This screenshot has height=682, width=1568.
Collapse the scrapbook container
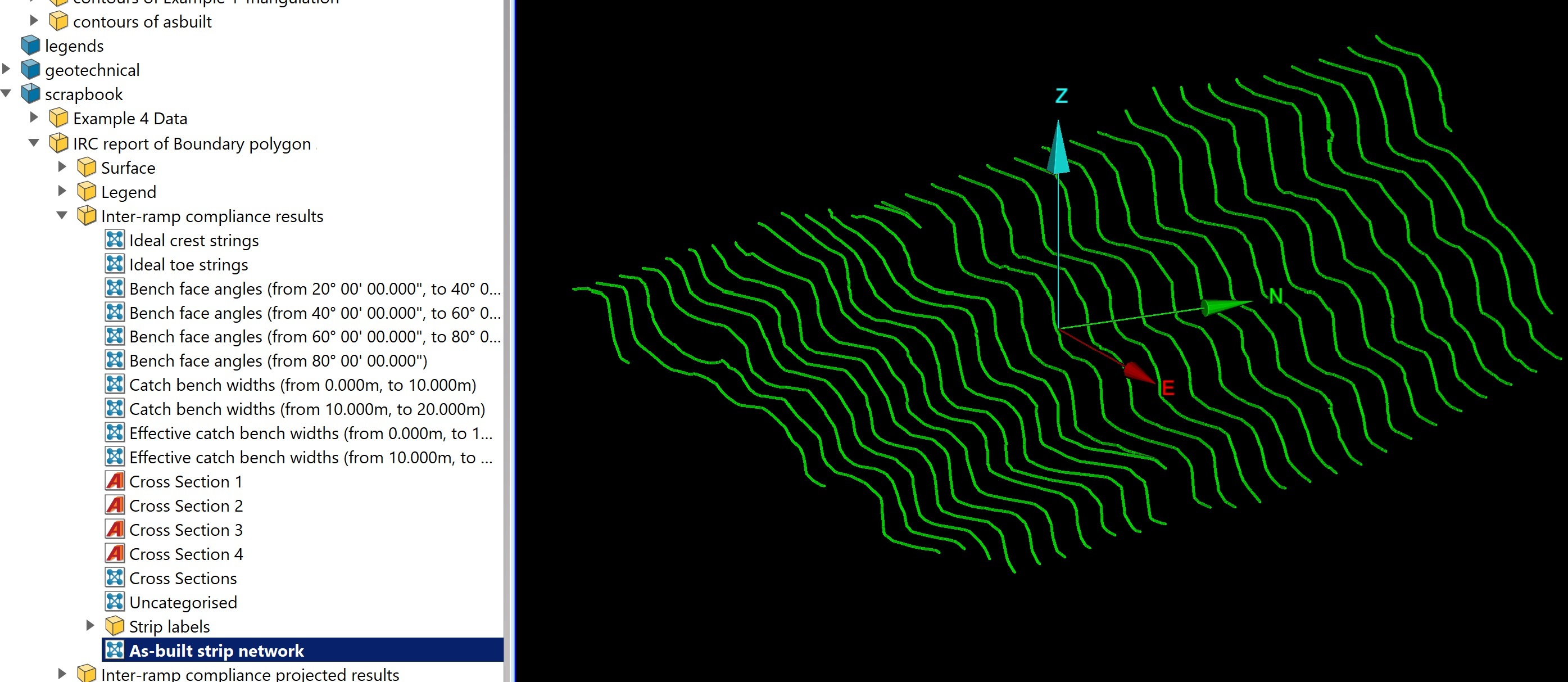7,94
